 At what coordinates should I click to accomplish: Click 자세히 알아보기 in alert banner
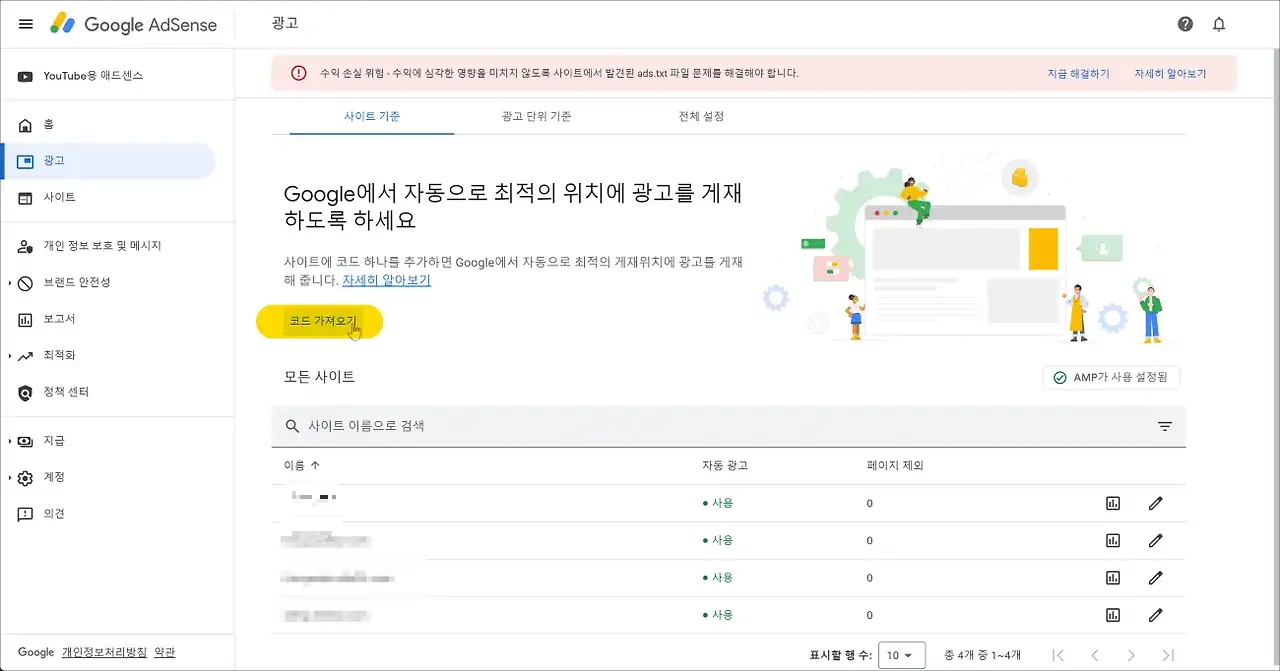click(x=1170, y=74)
